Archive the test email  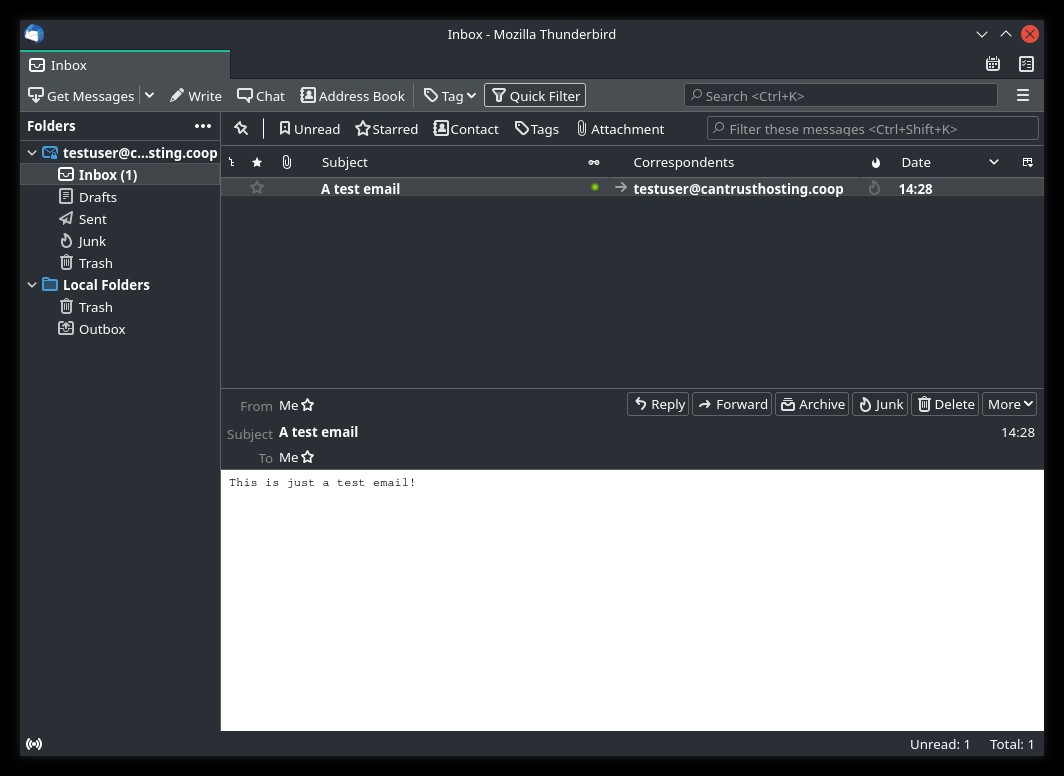(812, 404)
